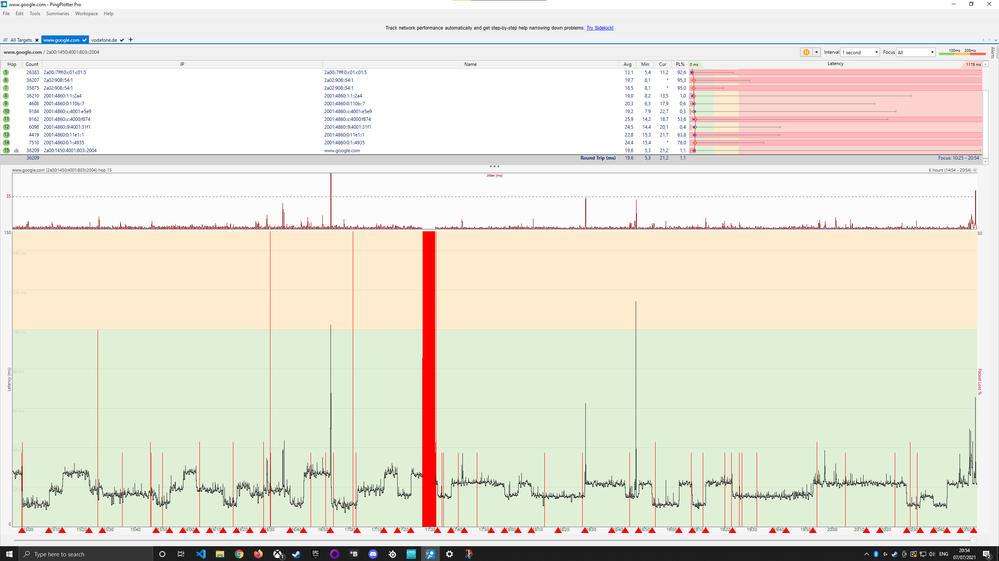Switch to the All Targets tab
The image size is (999, 561).
coord(20,40)
